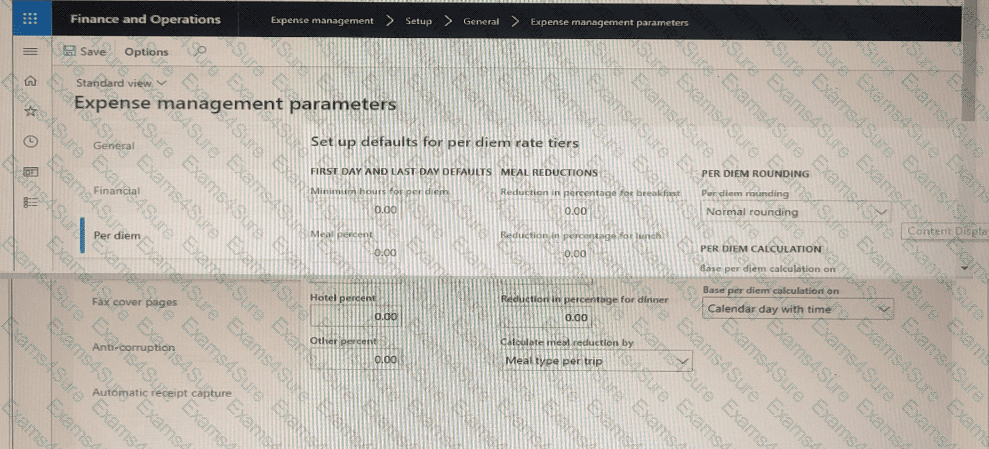The image size is (989, 449).
Task: Go to Home icon in sidebar
Action: (x=30, y=81)
